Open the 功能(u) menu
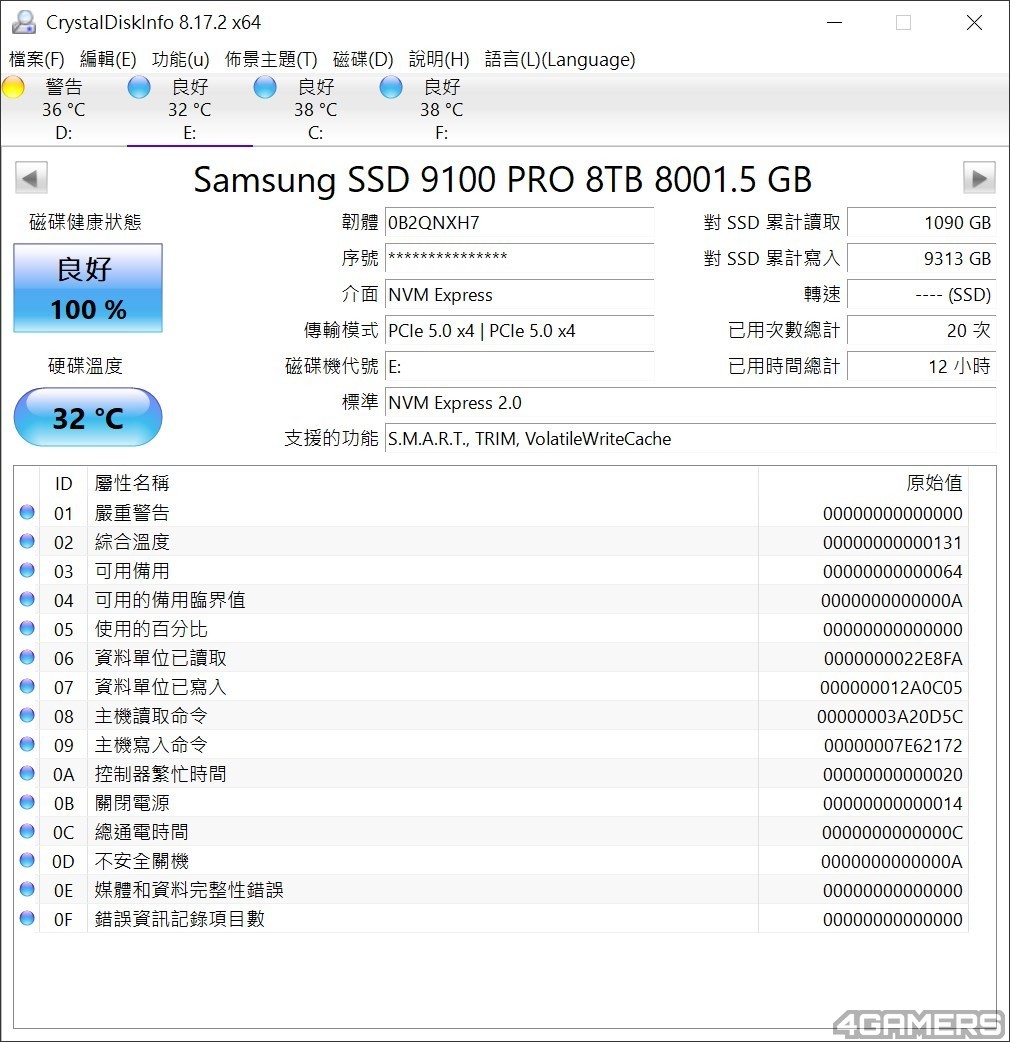The height and width of the screenshot is (1042, 1010). click(181, 60)
